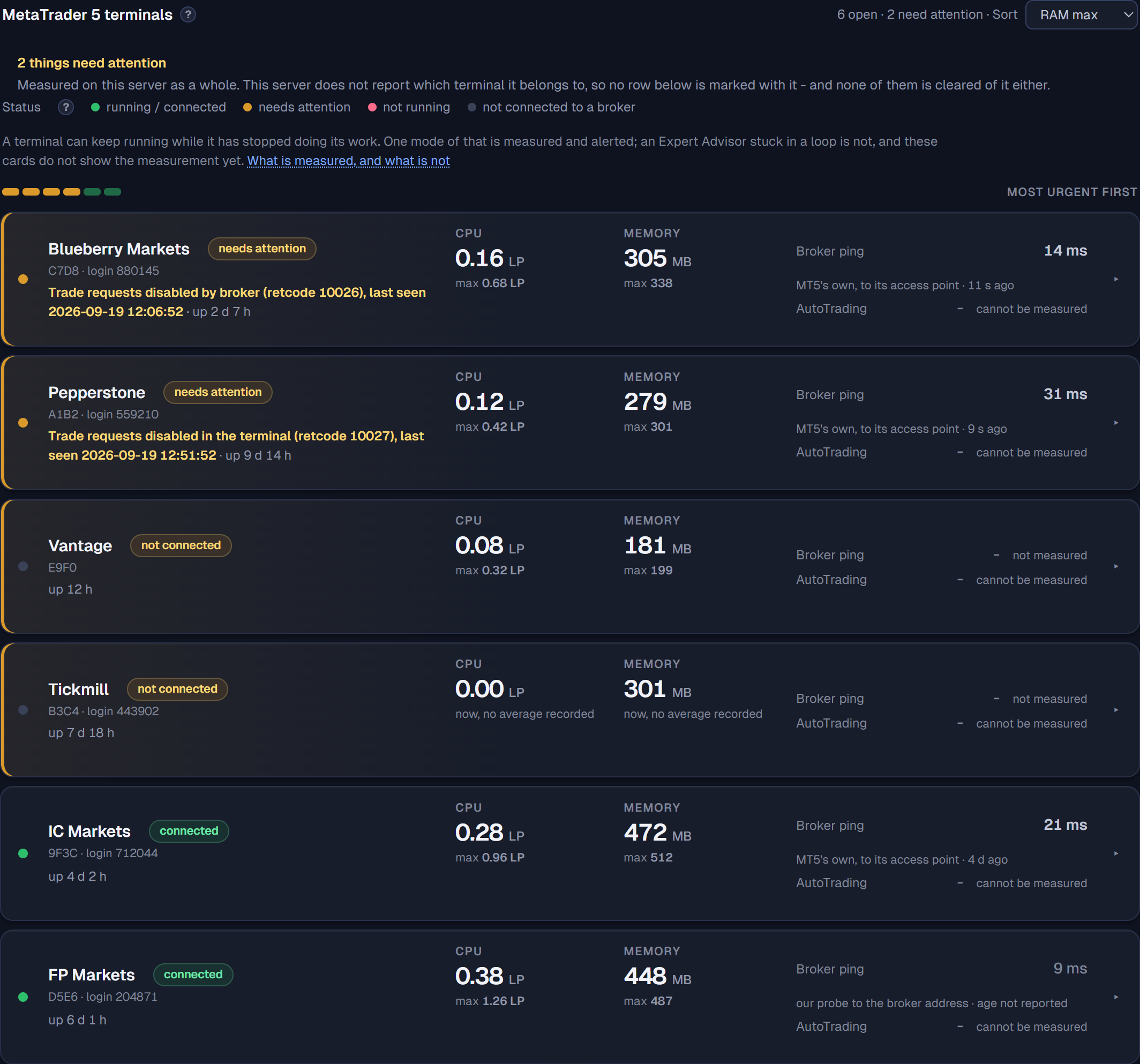
Task: Click the 14 ms broker ping value
Action: click(x=1065, y=251)
